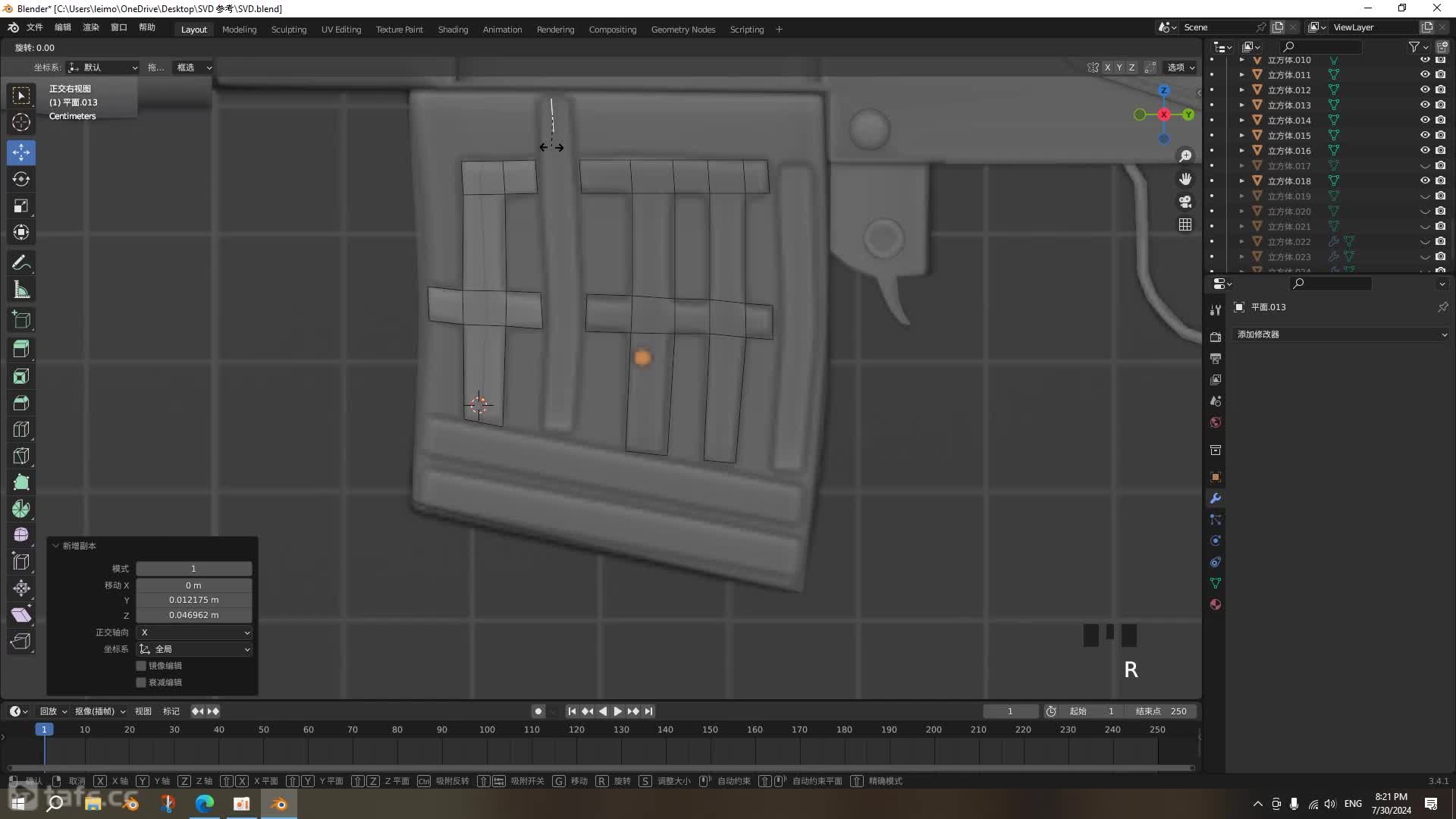The height and width of the screenshot is (819, 1456).
Task: Select the Rip Region tool
Action: [x=21, y=642]
